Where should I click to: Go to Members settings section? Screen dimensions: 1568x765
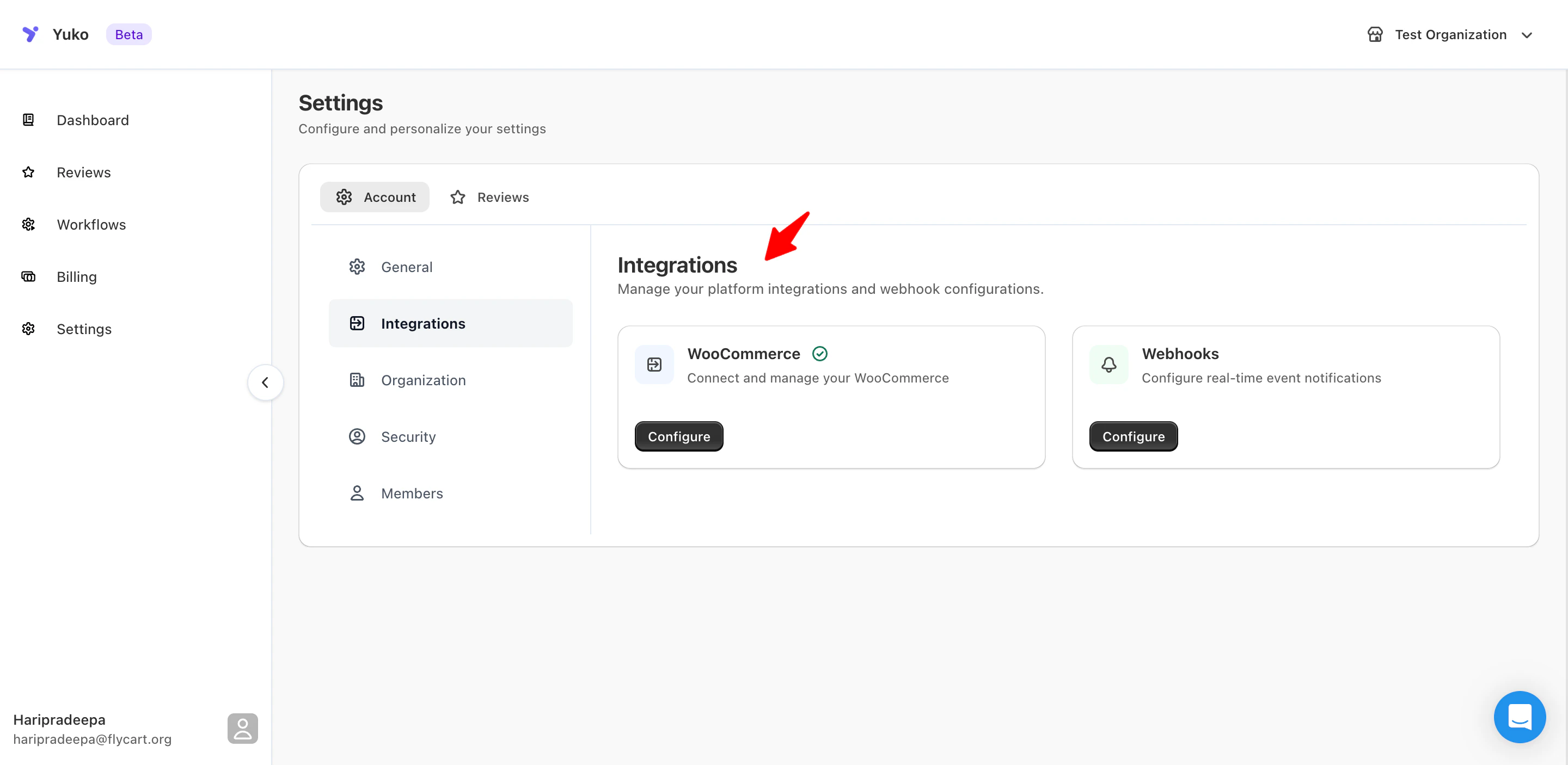coord(412,493)
